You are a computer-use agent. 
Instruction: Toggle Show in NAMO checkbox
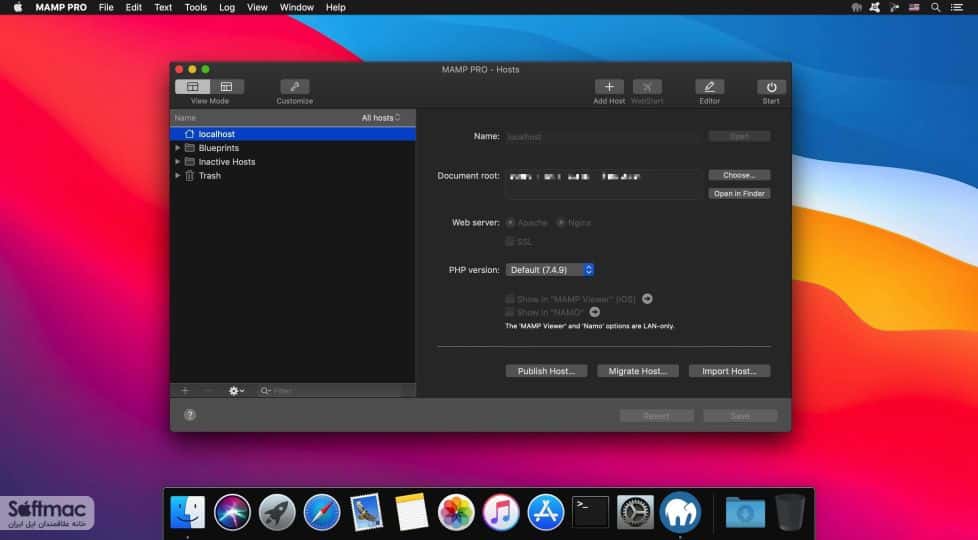pos(510,312)
